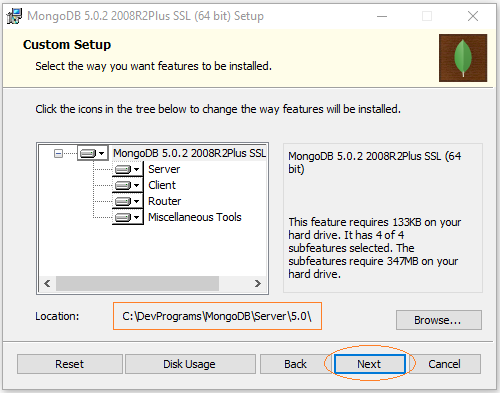This screenshot has width=500, height=393.
Task: Open the Client feature install-mode dropdown
Action: (x=128, y=185)
